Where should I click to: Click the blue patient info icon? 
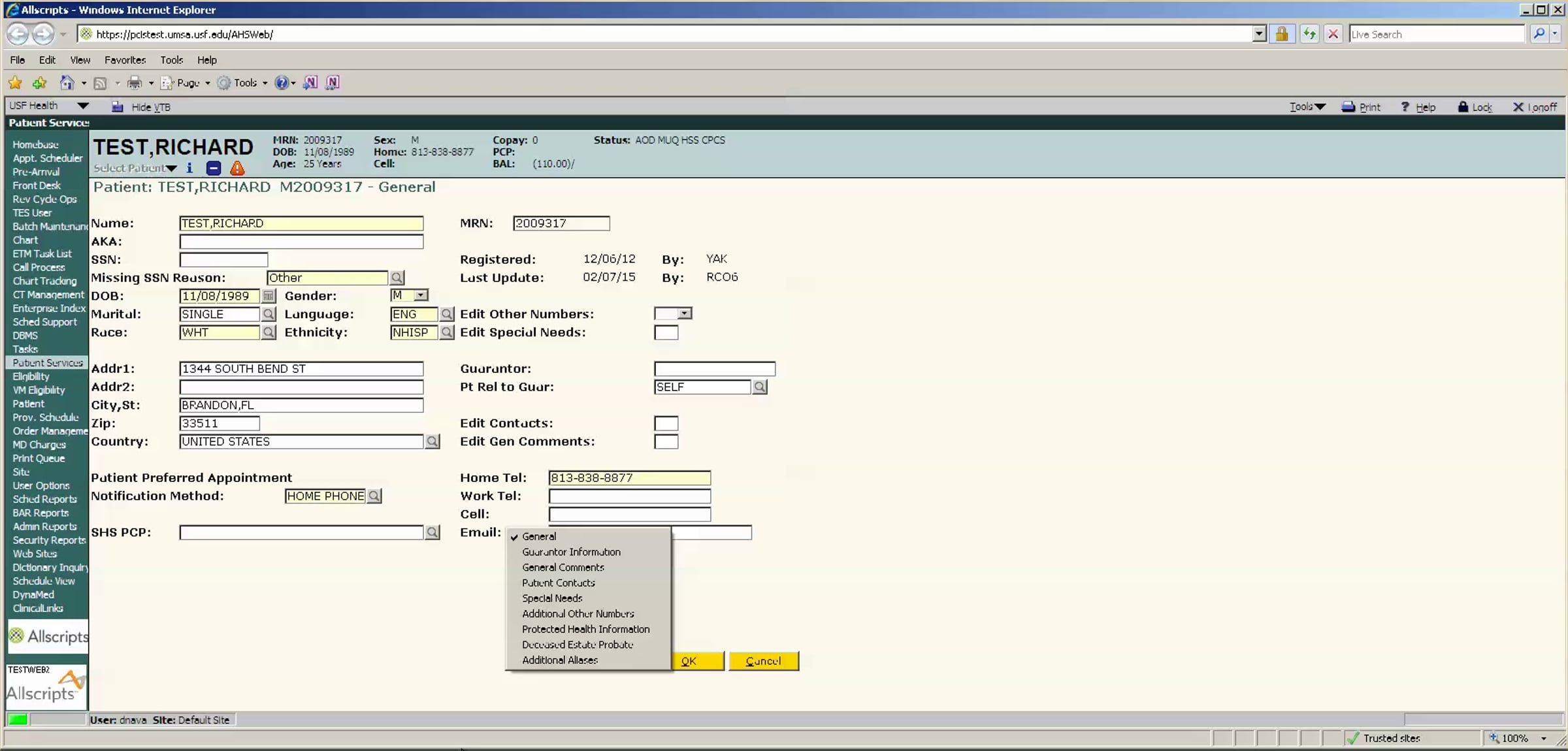[189, 168]
